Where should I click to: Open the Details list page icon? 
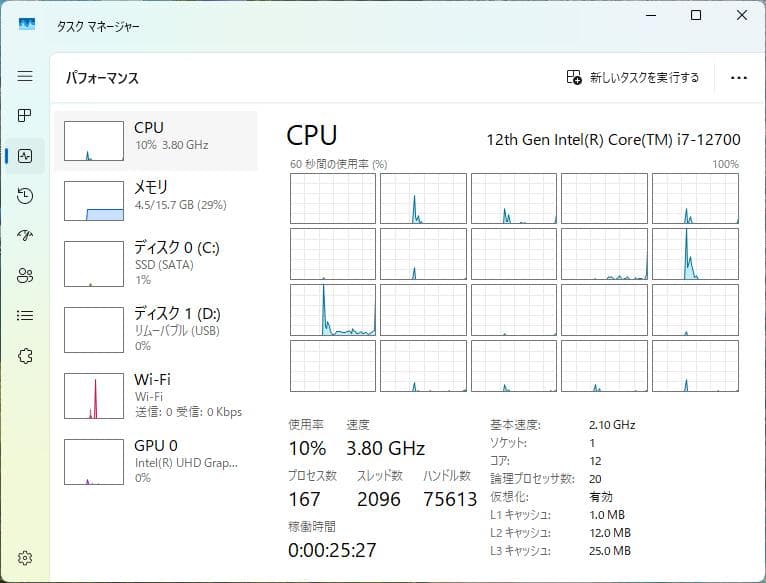[25, 315]
